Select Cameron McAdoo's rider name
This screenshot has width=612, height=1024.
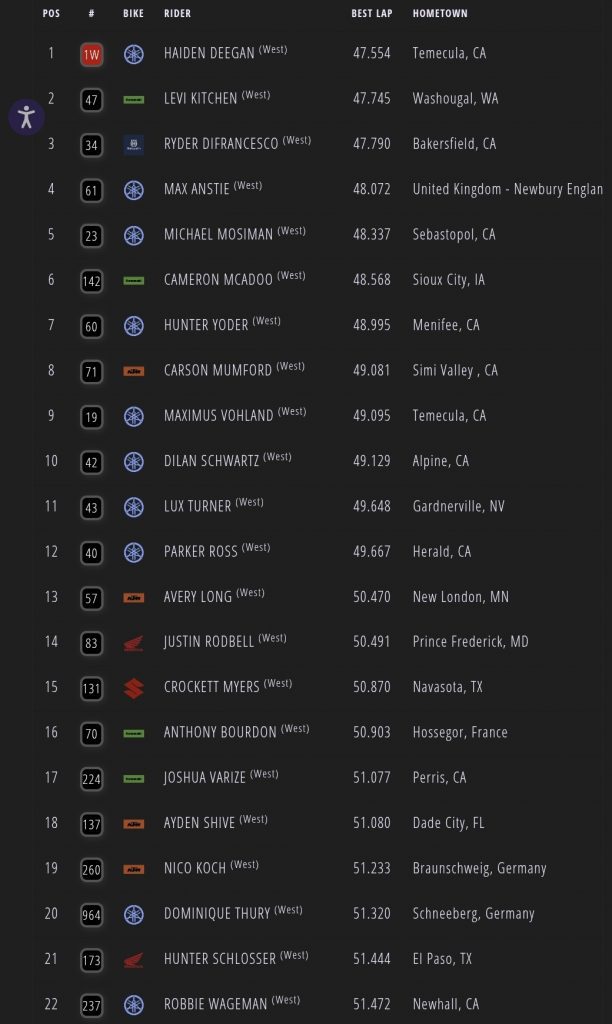click(217, 280)
